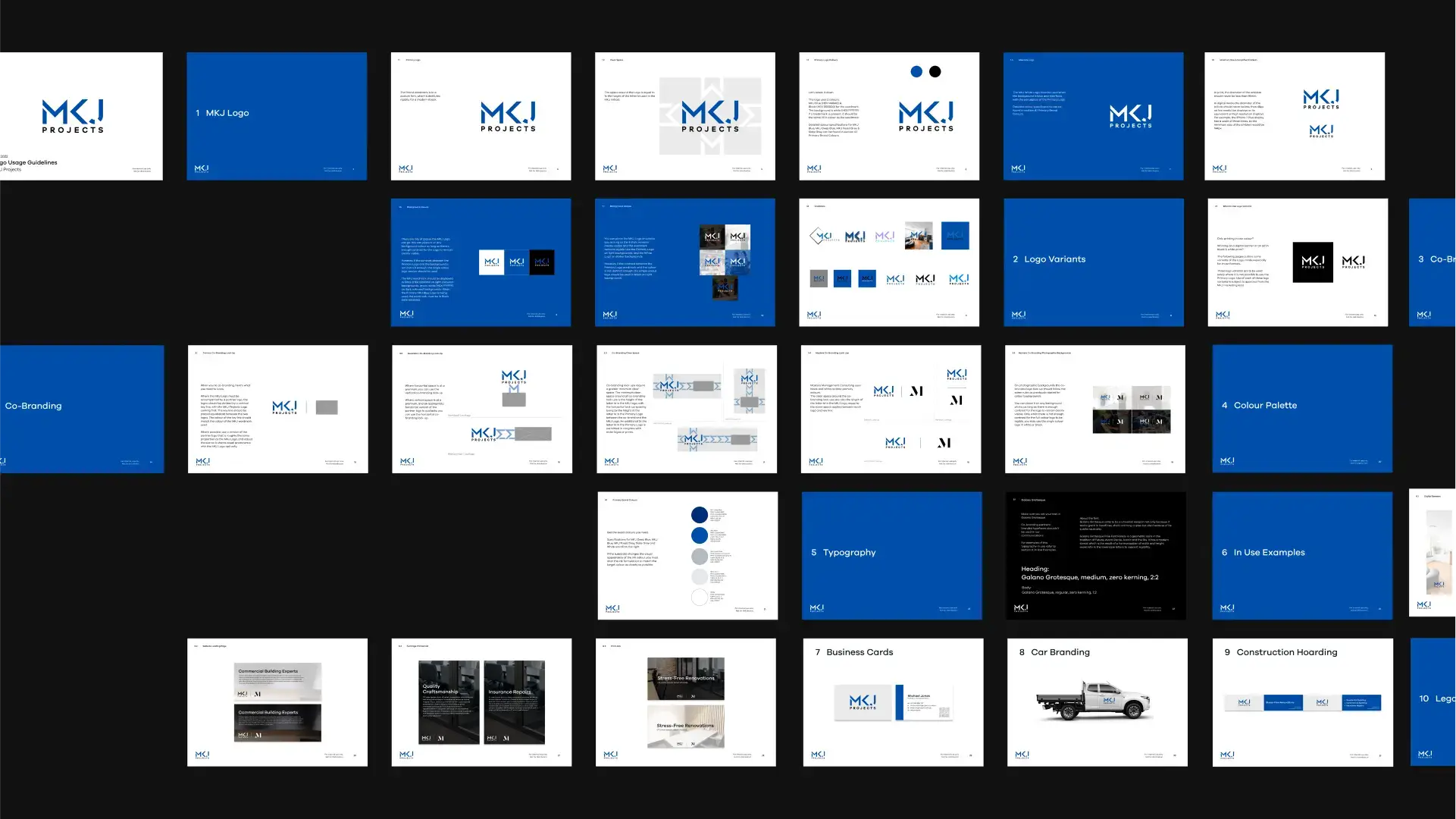Open the Commercial Building Experts banner slide

[x=277, y=701]
